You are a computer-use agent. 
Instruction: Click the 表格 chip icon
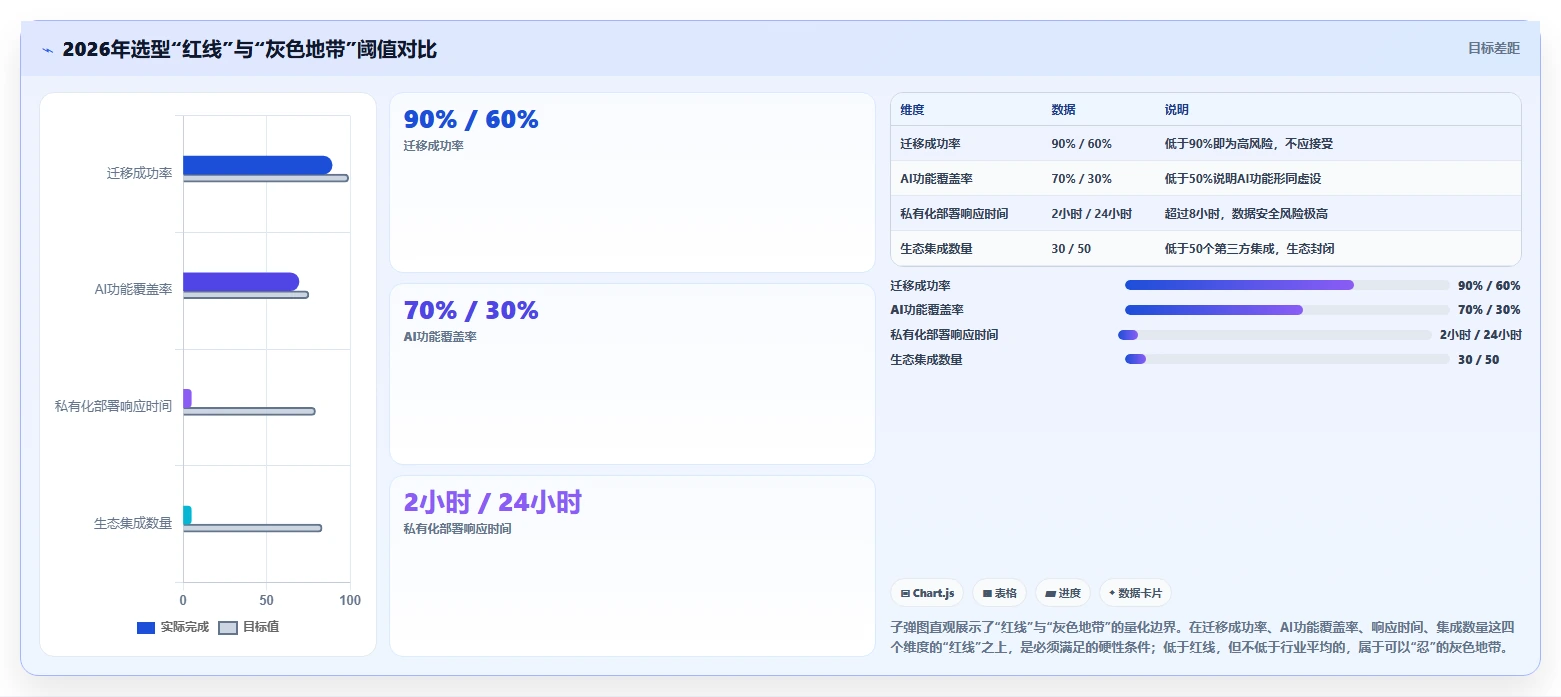[x=987, y=593]
